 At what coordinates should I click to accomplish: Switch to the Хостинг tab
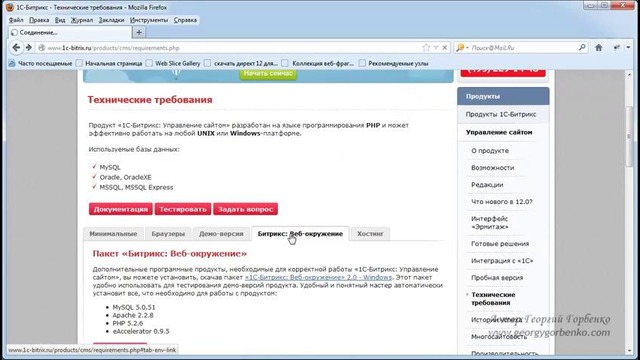(370, 234)
